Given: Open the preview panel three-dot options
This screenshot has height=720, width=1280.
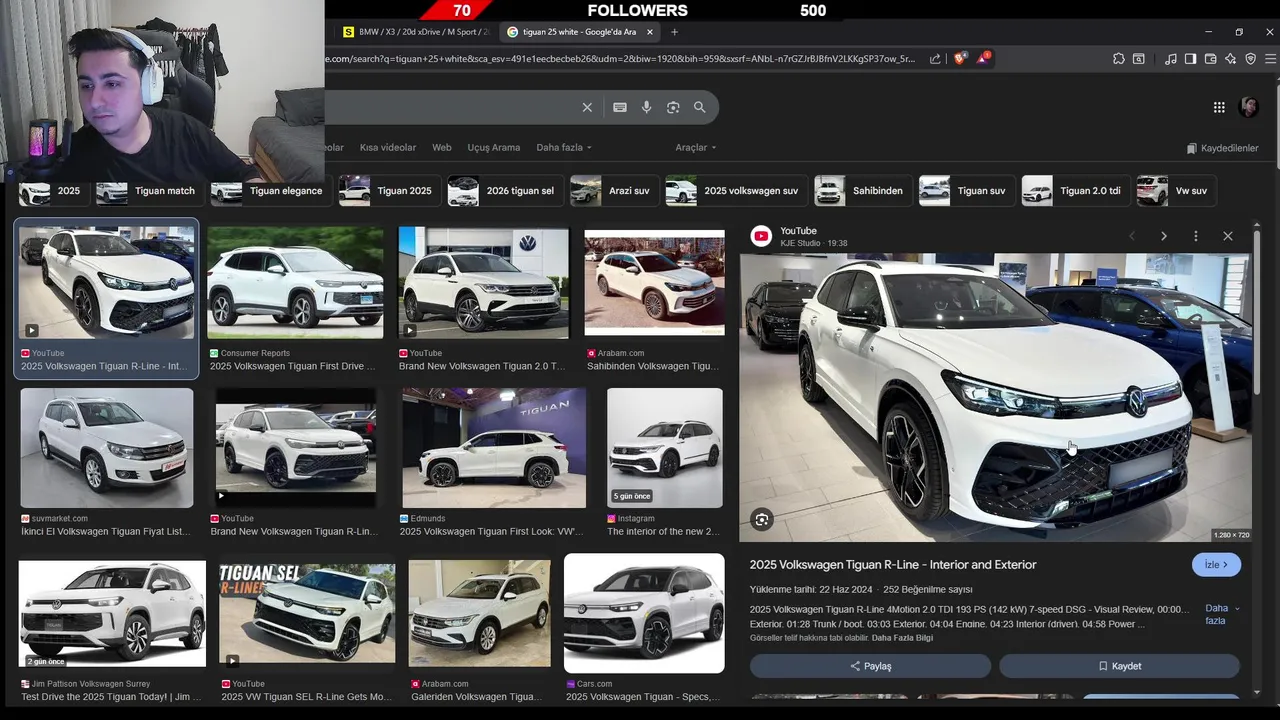Looking at the screenshot, I should (1195, 236).
